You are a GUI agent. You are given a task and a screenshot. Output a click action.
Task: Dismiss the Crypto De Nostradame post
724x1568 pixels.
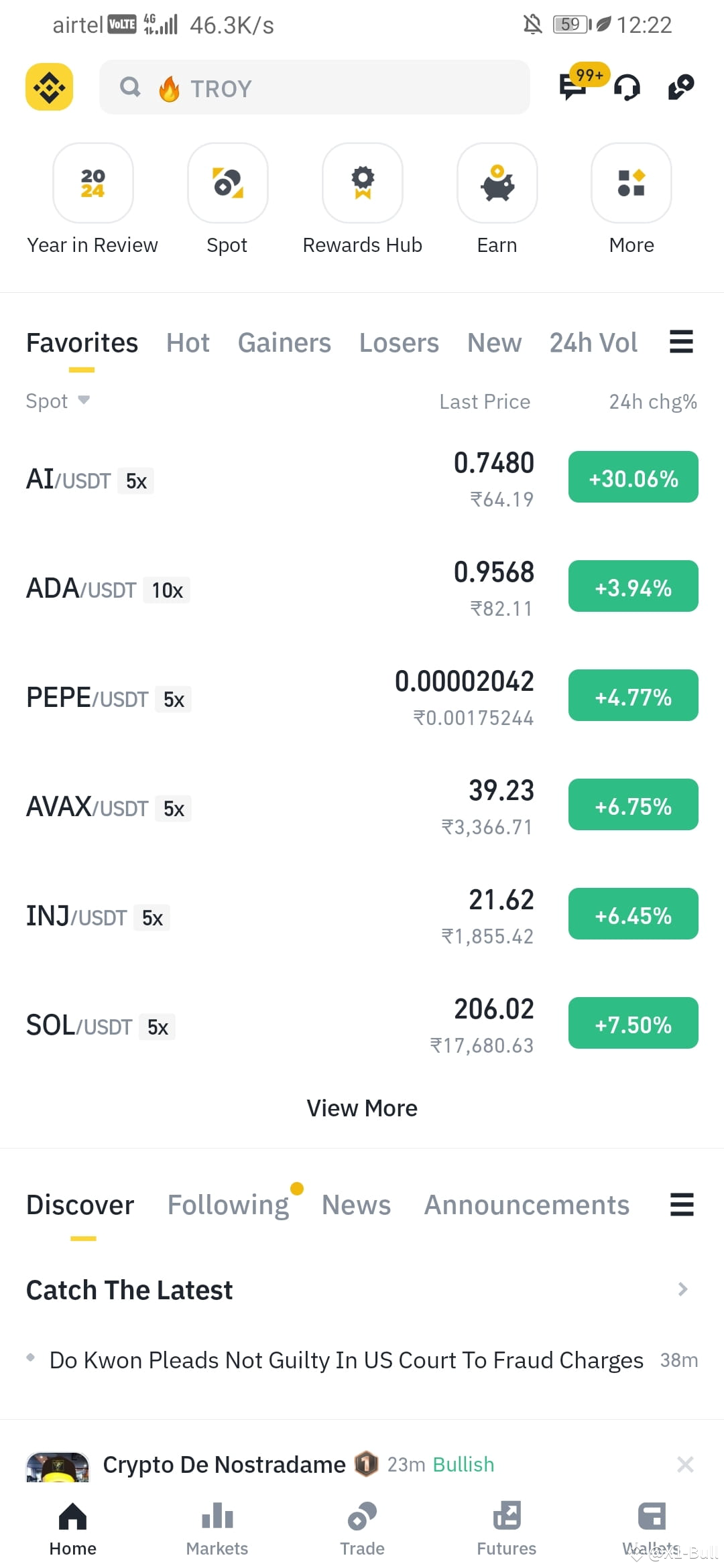point(685,1464)
